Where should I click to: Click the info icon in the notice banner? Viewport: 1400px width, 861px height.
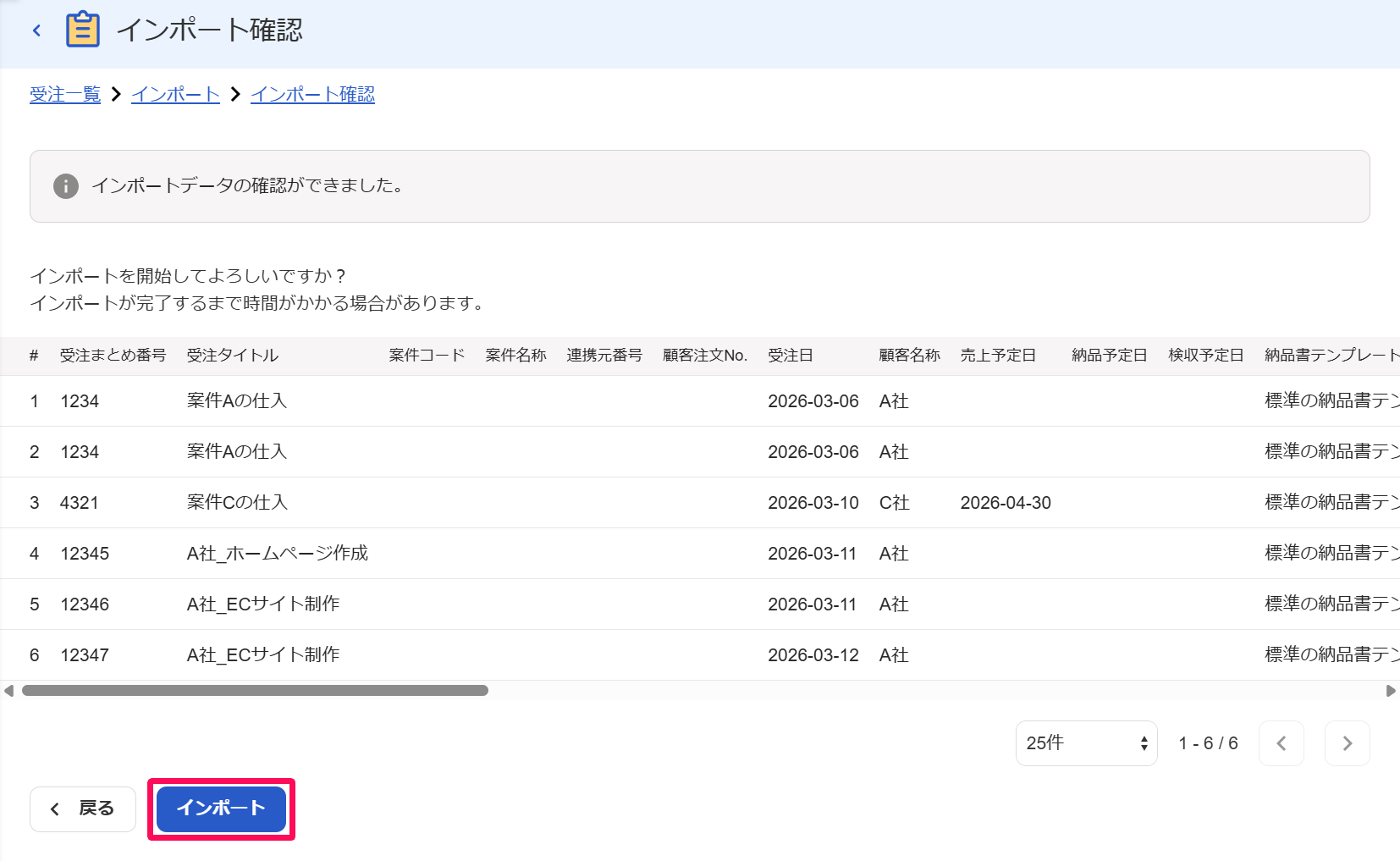coord(66,186)
